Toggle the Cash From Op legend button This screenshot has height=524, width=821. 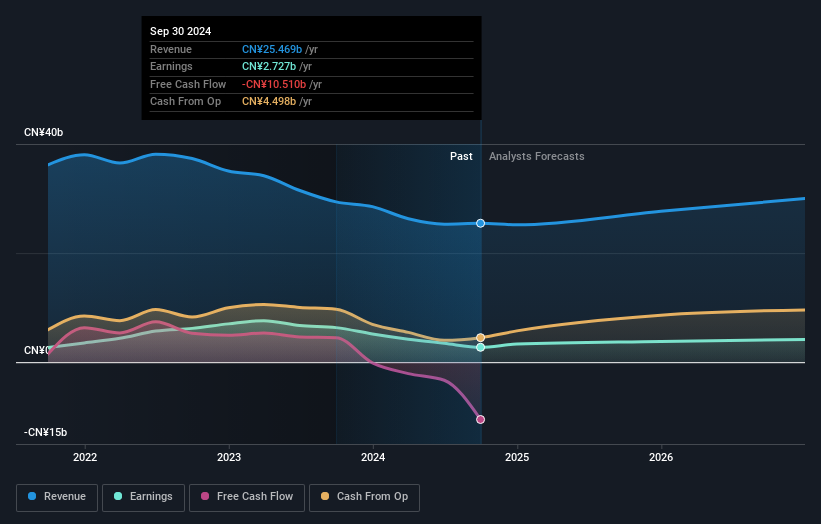point(364,497)
